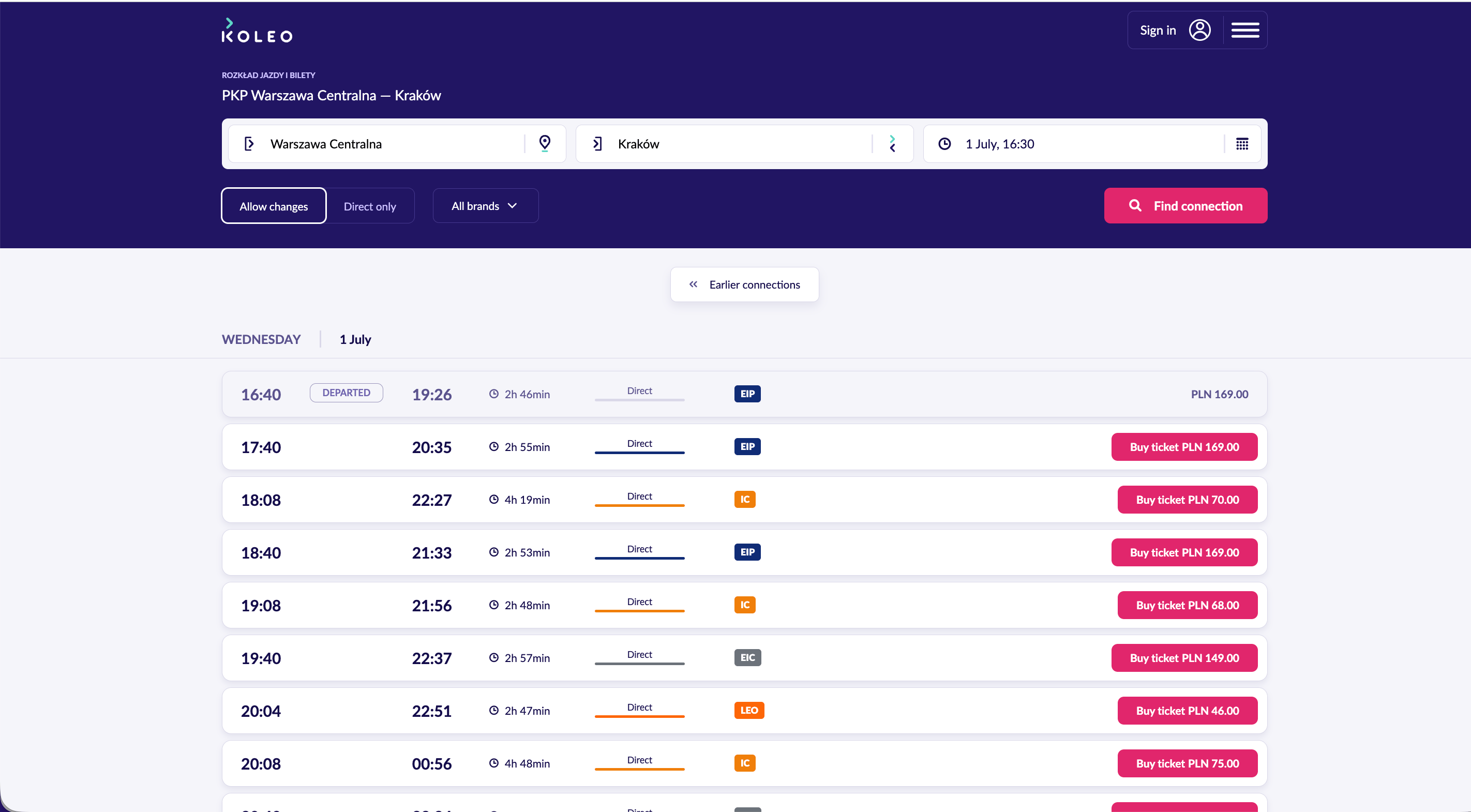The image size is (1471, 812).
Task: Click the 00:56 arrival time
Action: point(432,764)
